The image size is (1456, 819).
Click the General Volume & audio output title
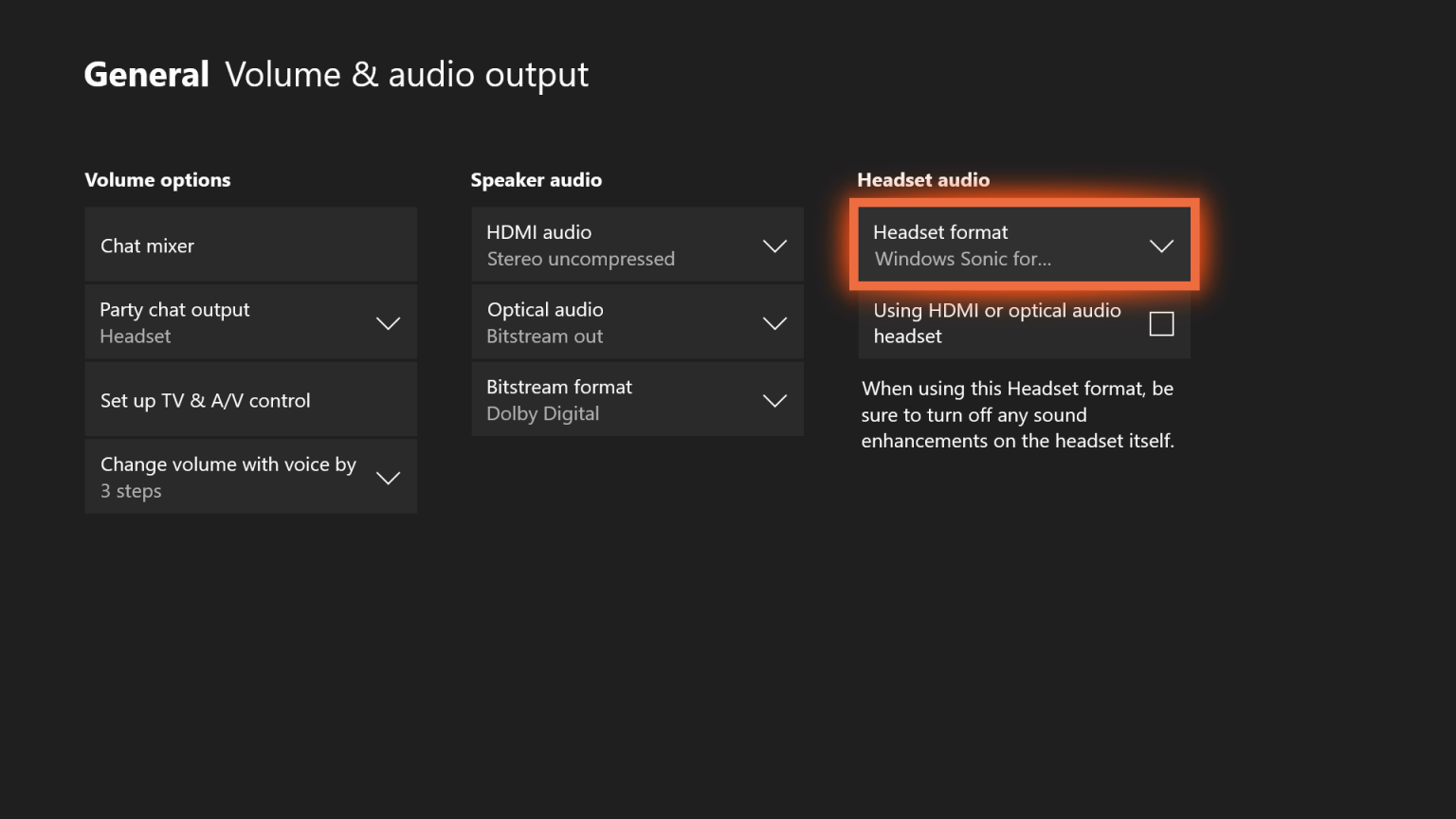point(337,74)
